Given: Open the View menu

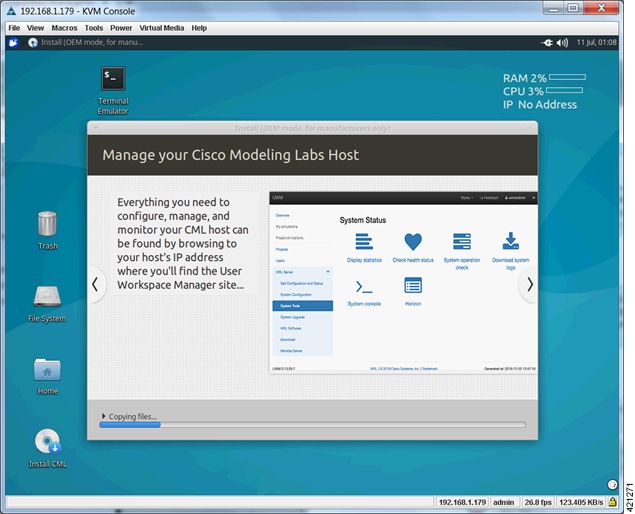Looking at the screenshot, I should (35, 28).
